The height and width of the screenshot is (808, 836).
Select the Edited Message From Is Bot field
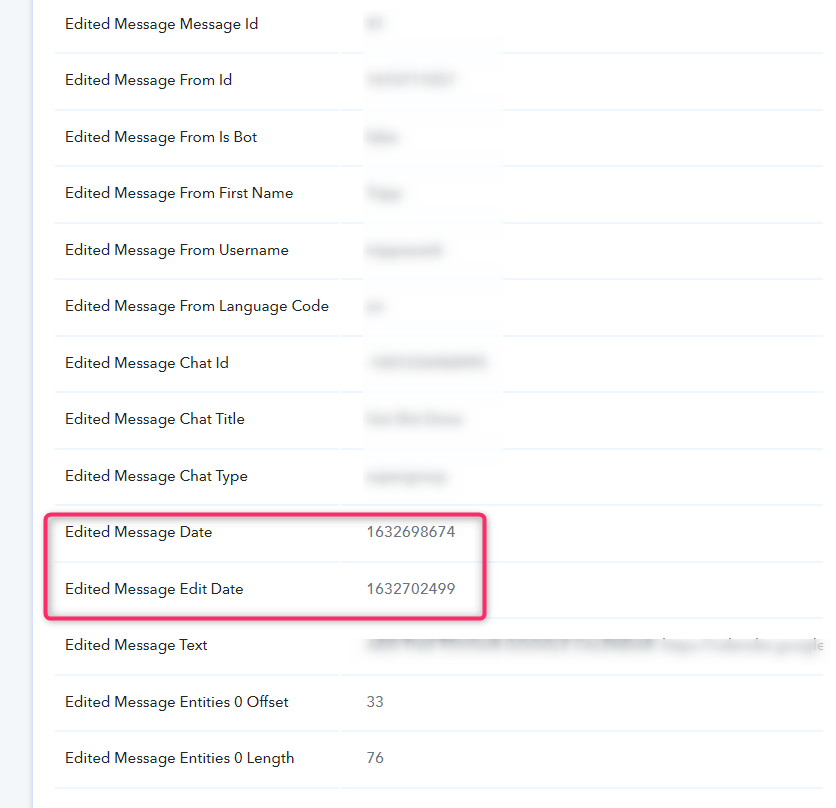coord(438,138)
